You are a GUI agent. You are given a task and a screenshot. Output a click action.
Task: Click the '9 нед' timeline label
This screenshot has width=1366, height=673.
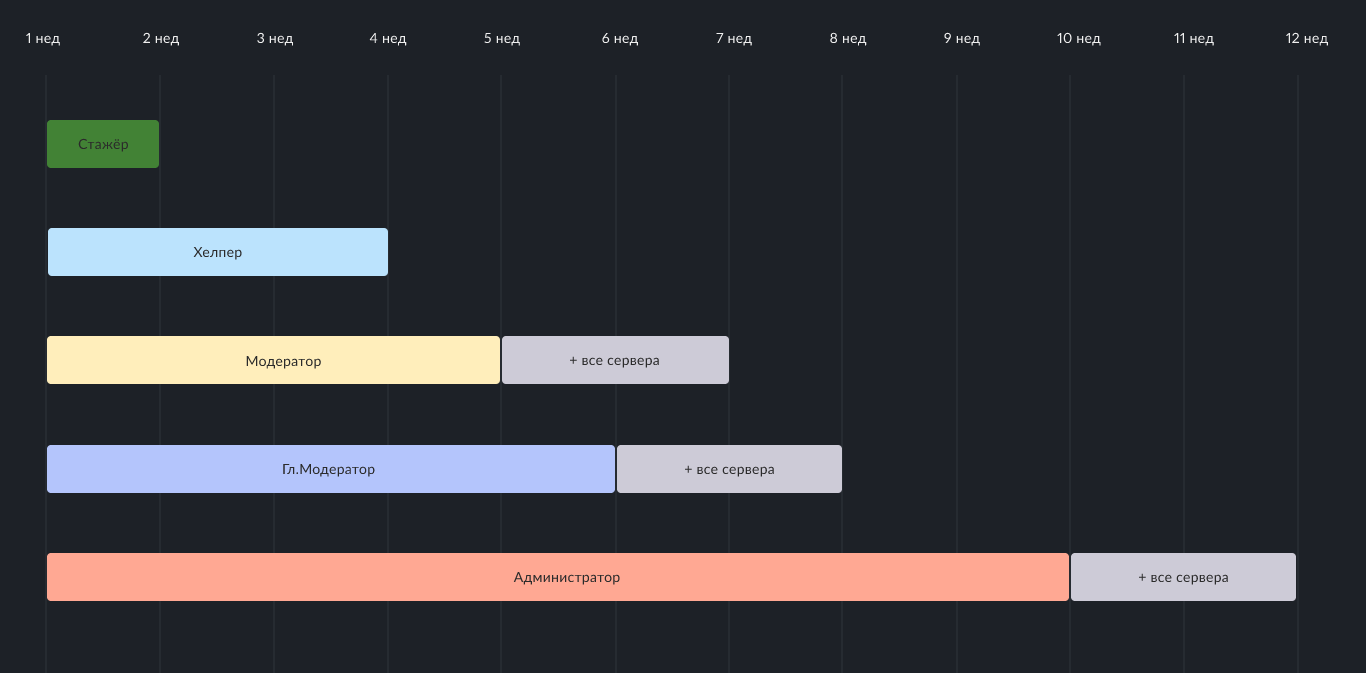(x=962, y=39)
